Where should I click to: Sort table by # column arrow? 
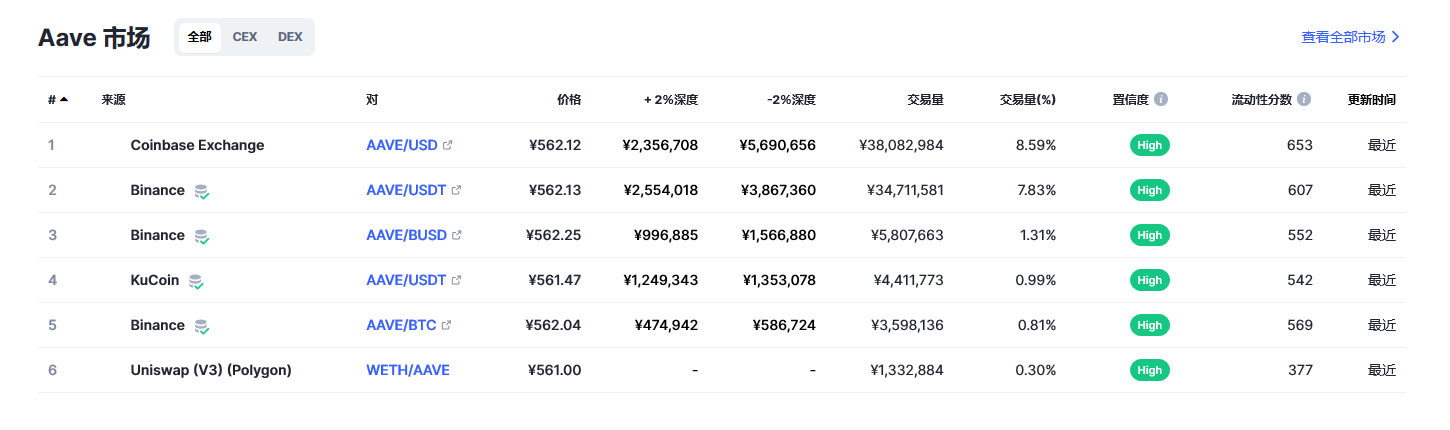click(x=64, y=100)
